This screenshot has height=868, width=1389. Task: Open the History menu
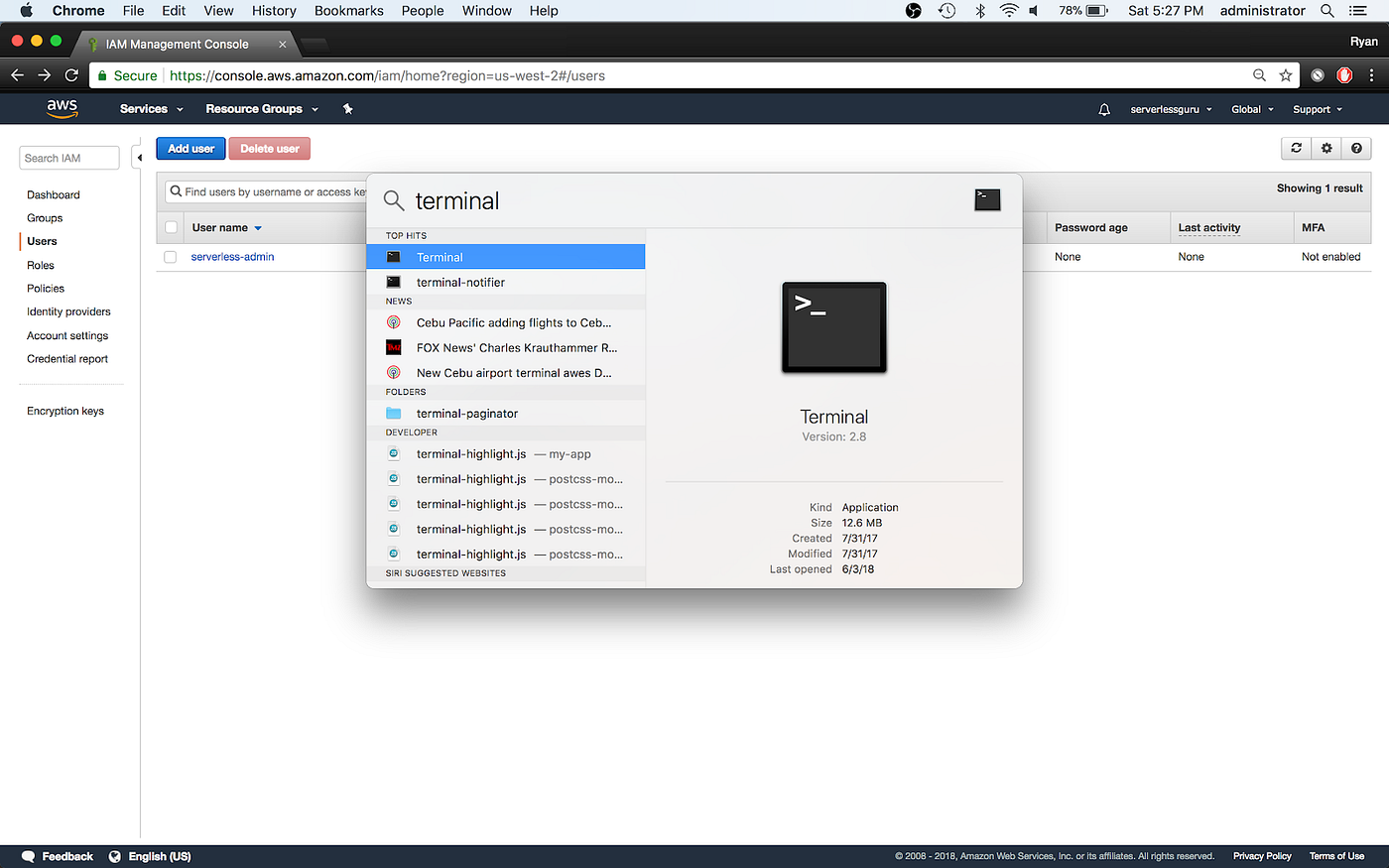pyautogui.click(x=274, y=11)
